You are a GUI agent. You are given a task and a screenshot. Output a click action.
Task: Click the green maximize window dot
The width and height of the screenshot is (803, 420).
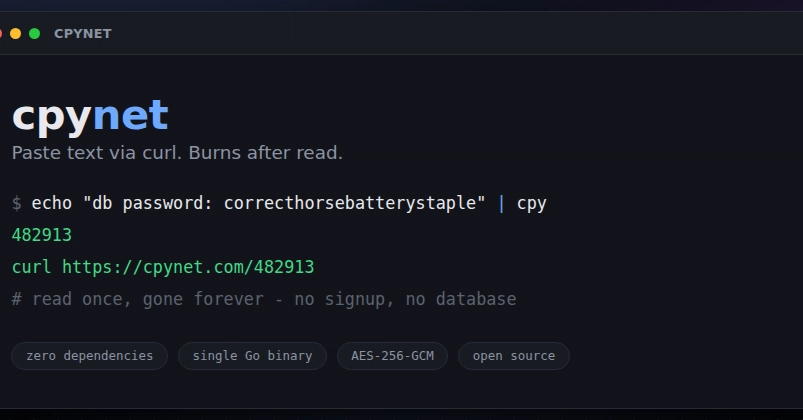(34, 34)
